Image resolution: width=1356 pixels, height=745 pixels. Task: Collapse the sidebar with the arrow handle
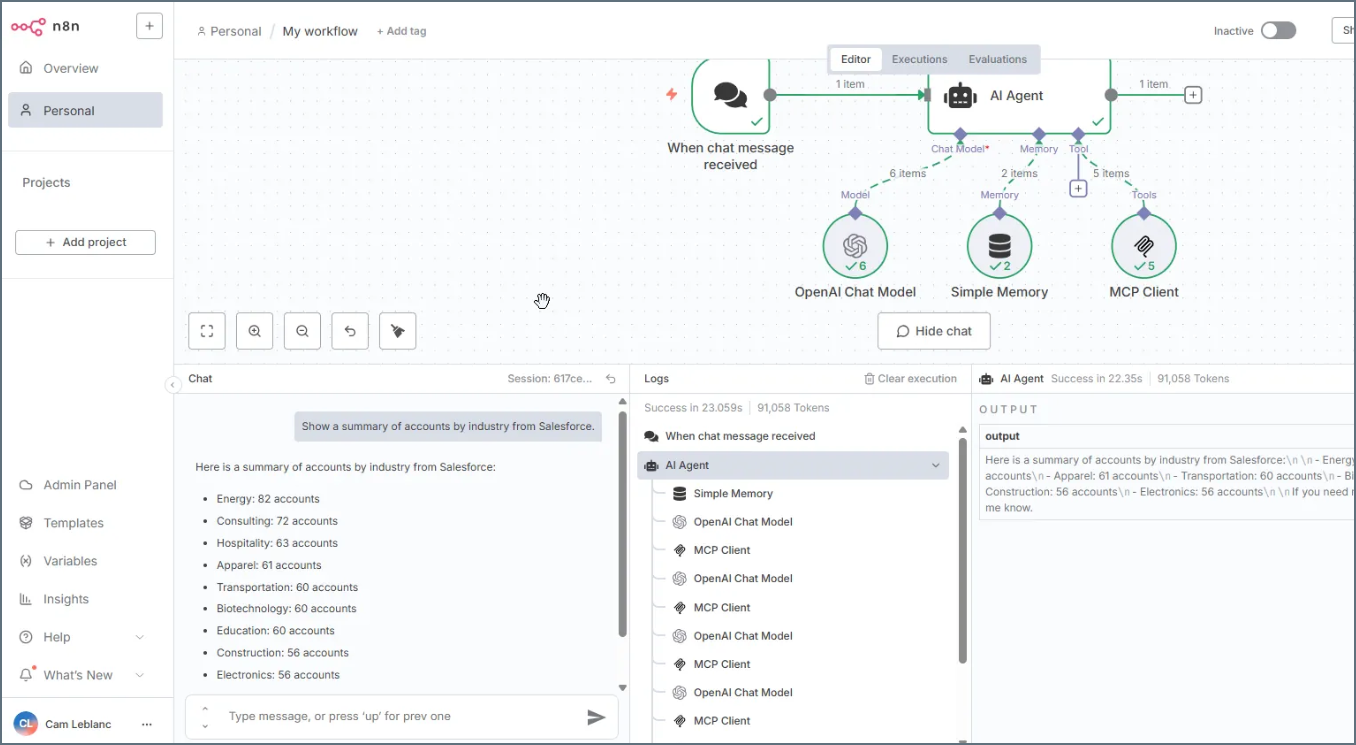pos(173,385)
